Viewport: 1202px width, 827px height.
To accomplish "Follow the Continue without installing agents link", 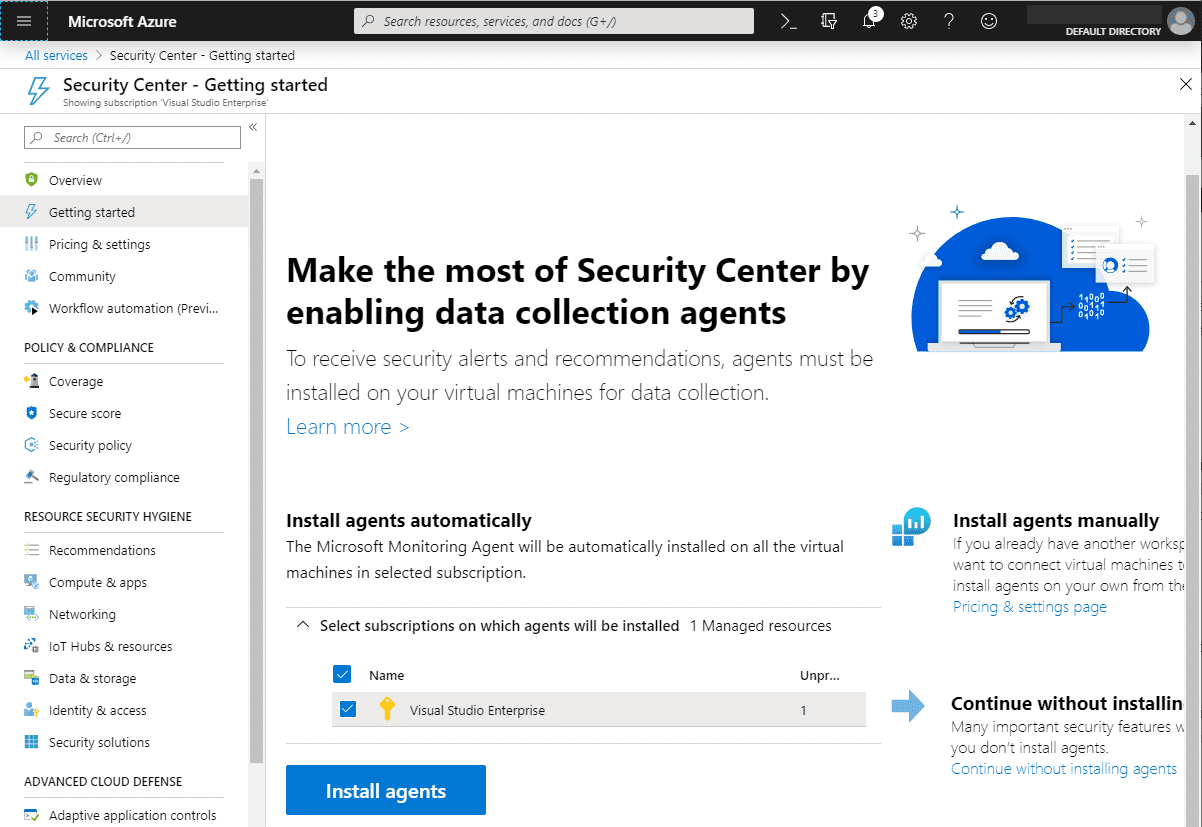I will 1063,768.
